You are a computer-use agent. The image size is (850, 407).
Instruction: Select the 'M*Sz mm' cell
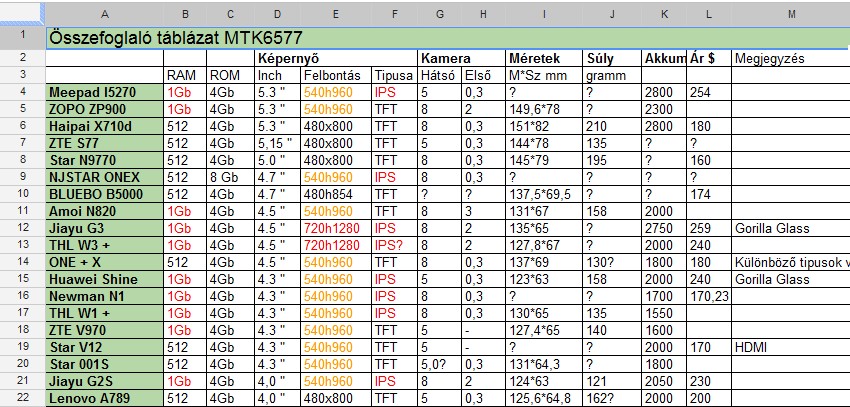545,75
